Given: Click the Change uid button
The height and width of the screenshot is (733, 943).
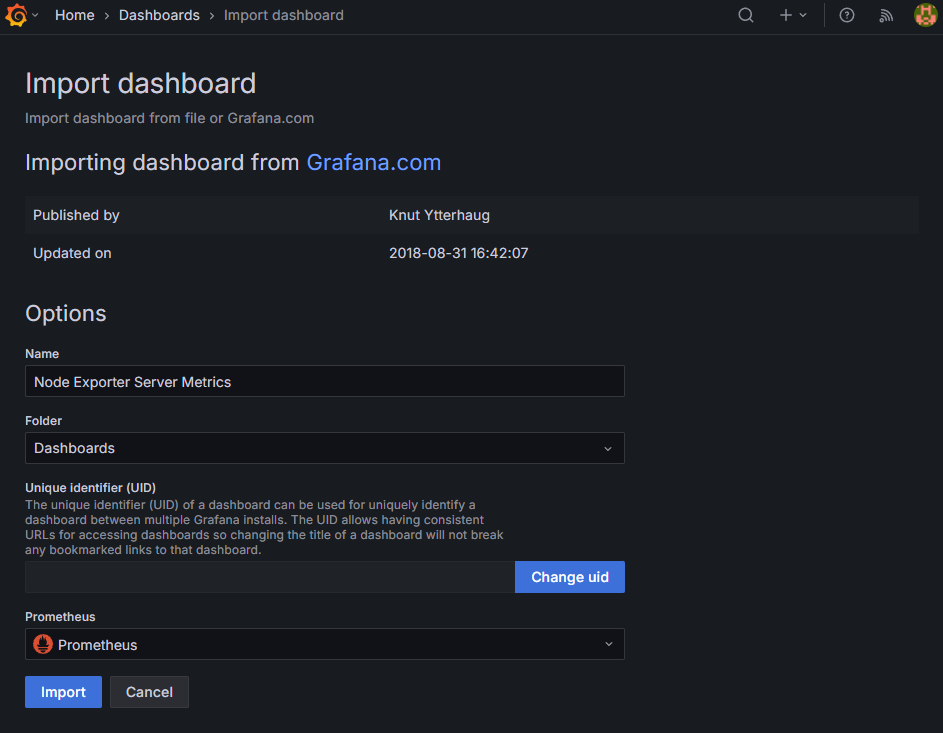Looking at the screenshot, I should point(570,577).
